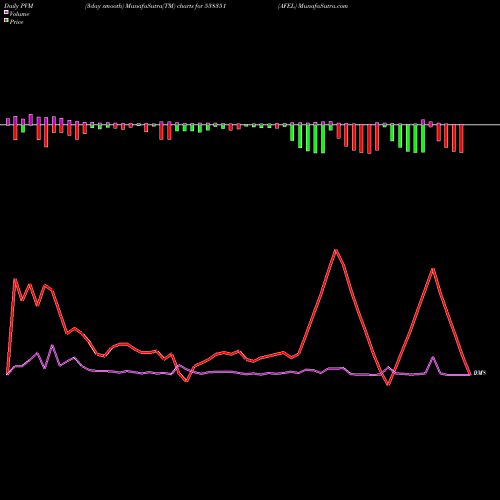Image resolution: width=500 pixels, height=500 pixels.
Task: Click the tallest red price line peak
Action: coord(336,250)
